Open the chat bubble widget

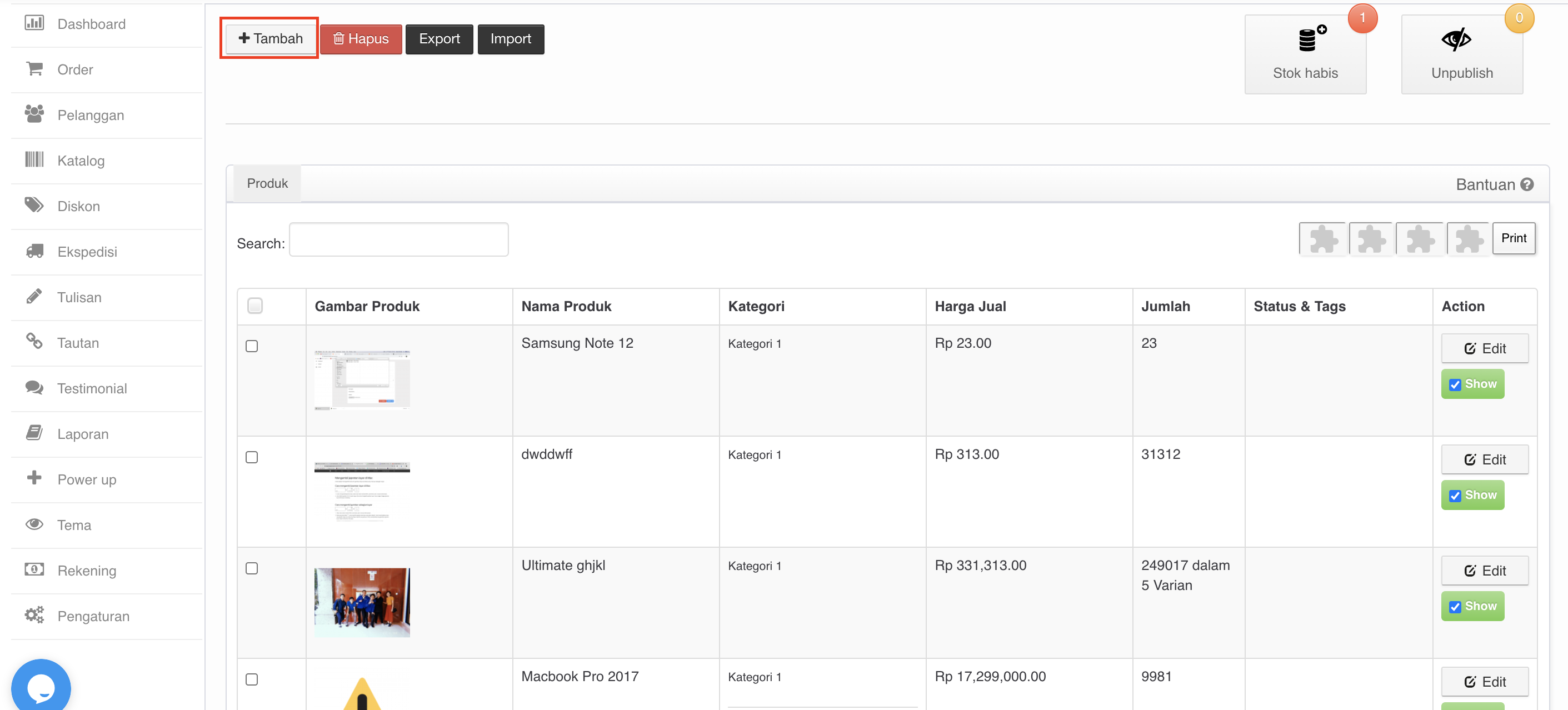tap(41, 687)
